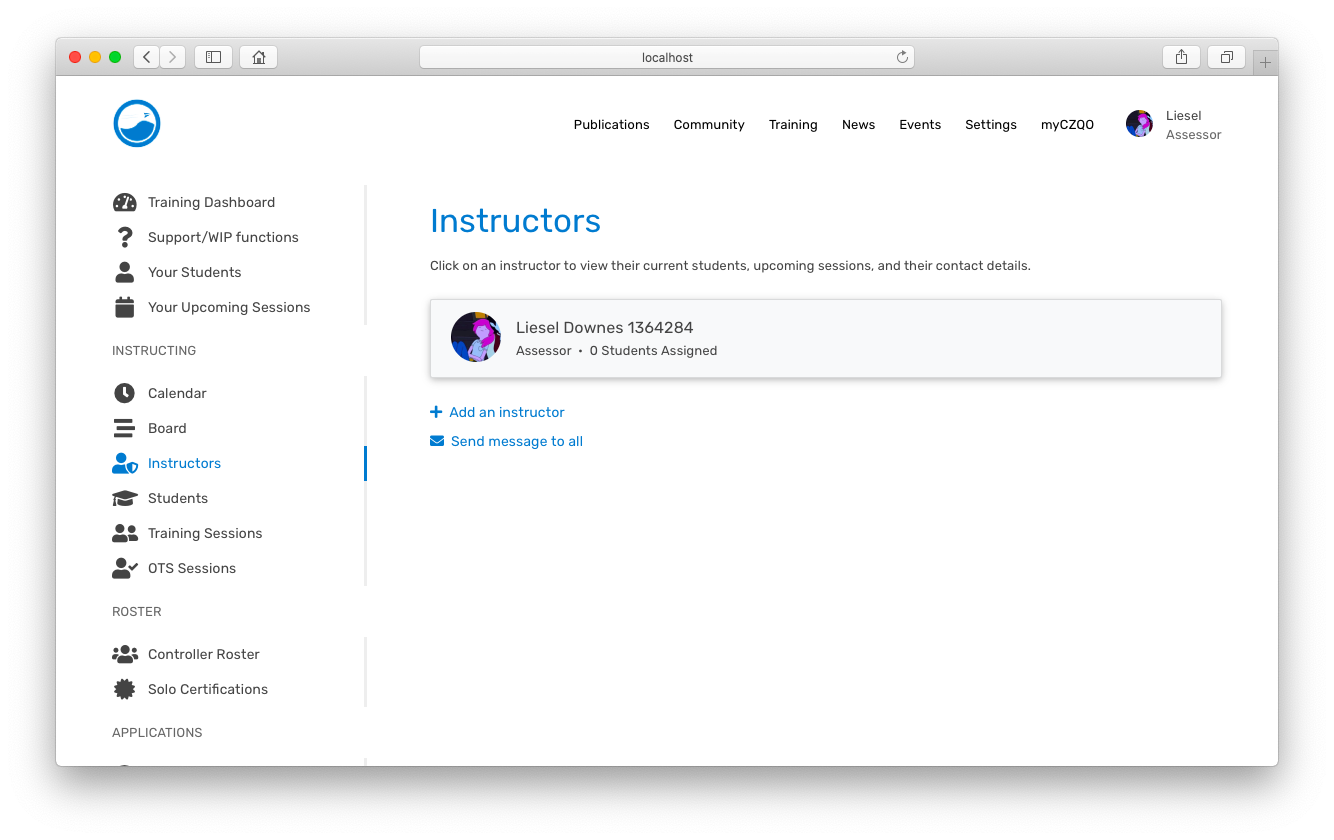Click the Support/WIP functions question mark icon
The image size is (1334, 840).
[x=125, y=237]
